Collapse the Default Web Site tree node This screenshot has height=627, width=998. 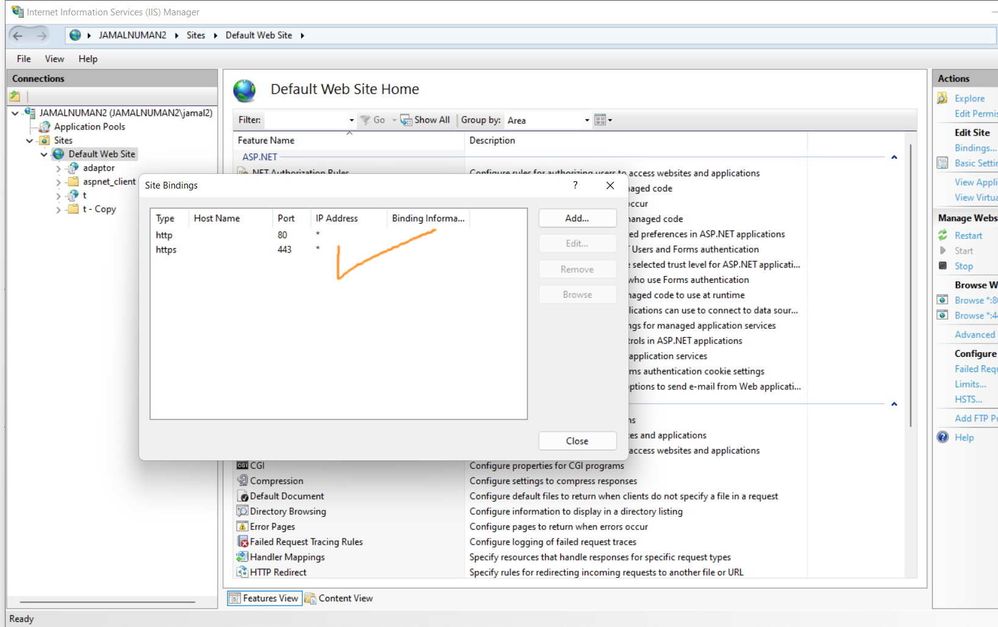coord(43,154)
